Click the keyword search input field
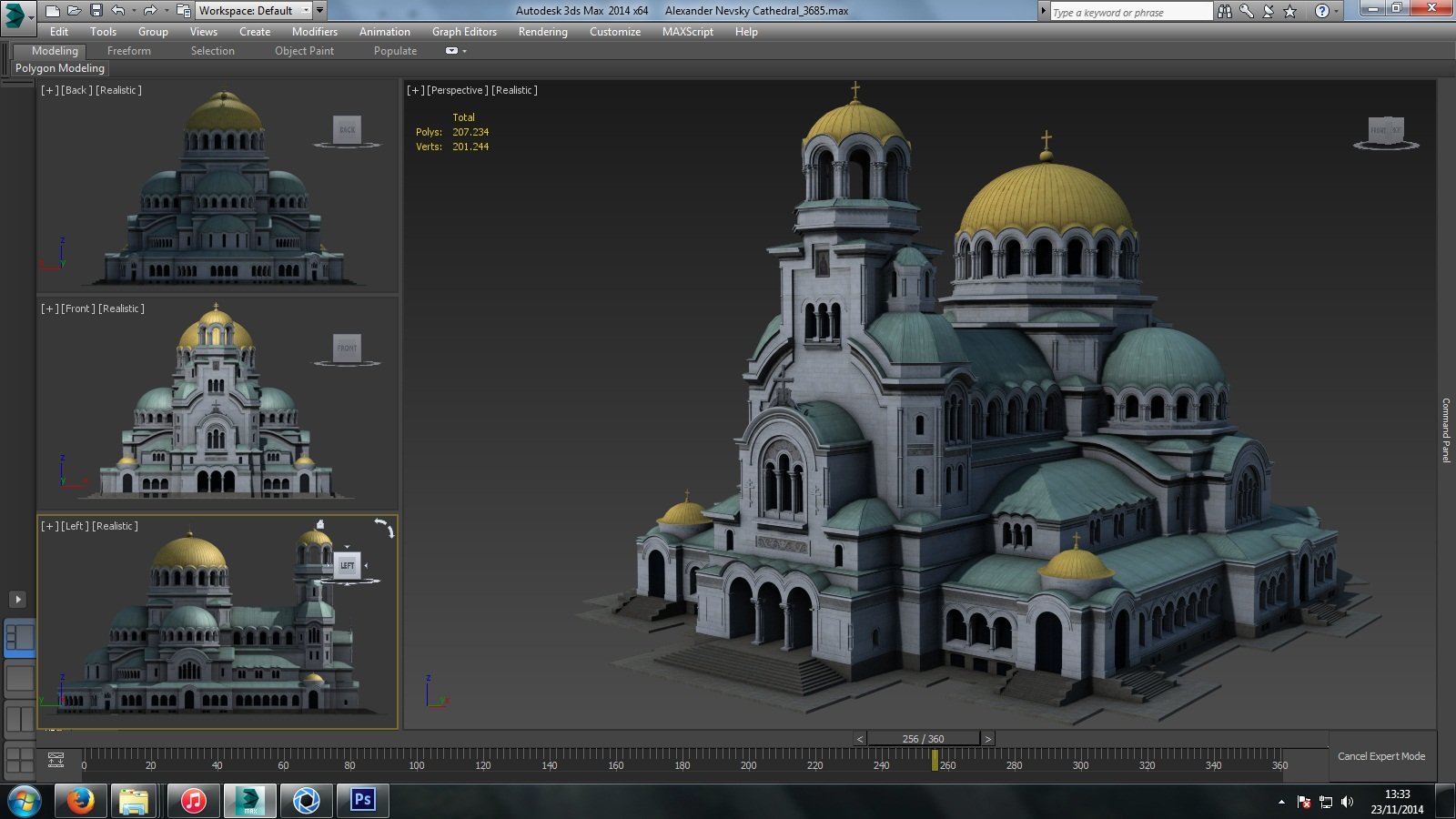Image resolution: width=1456 pixels, height=819 pixels. coord(1131,12)
